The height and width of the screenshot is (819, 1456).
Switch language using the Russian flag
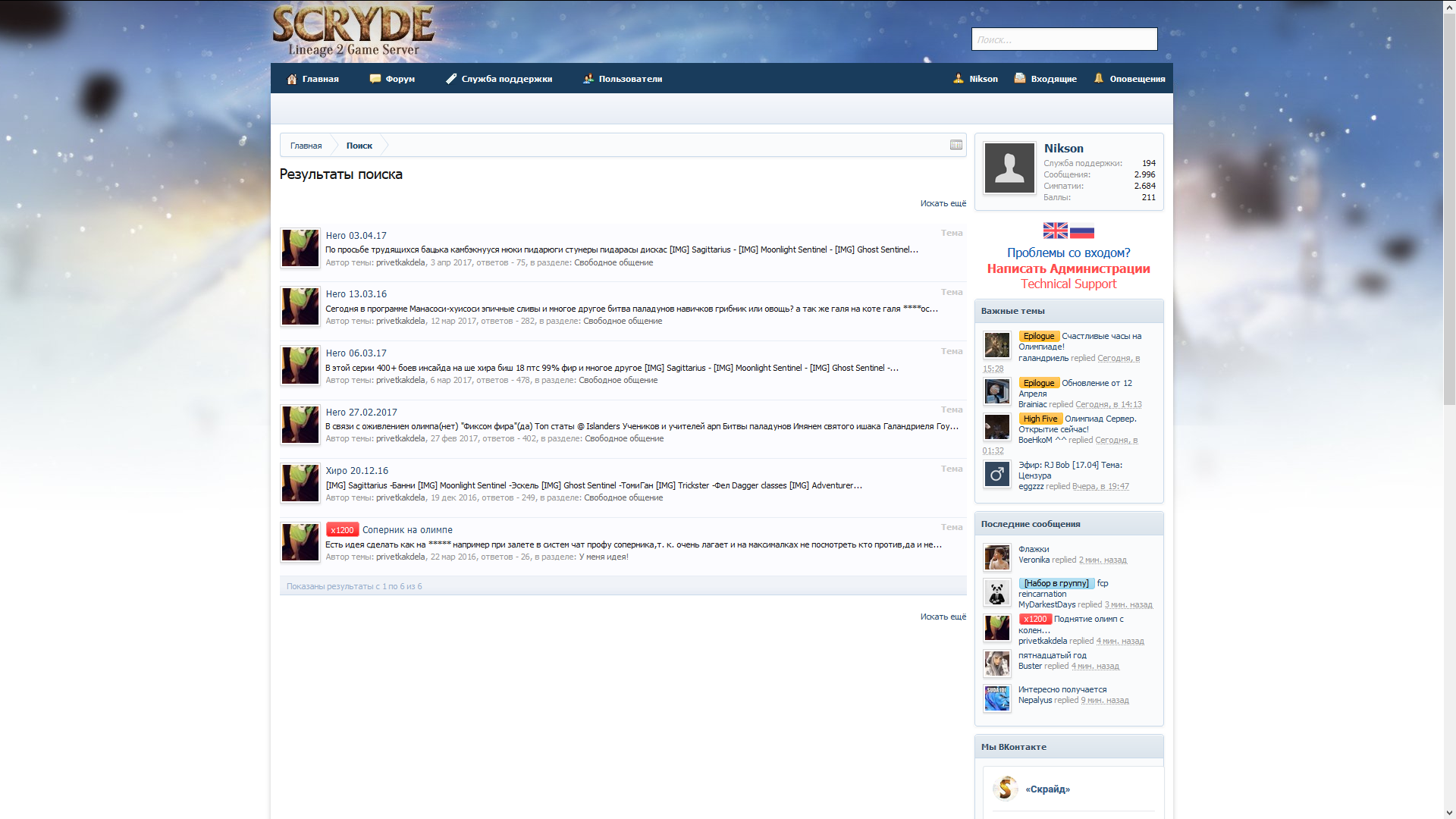[x=1082, y=231]
